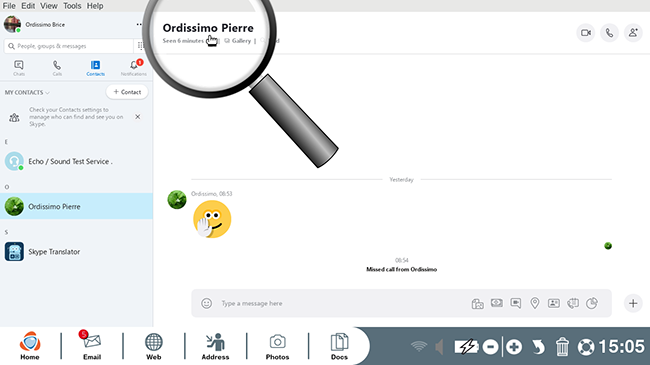Open the plus button beside the message box
This screenshot has width=650, height=365.
point(633,303)
